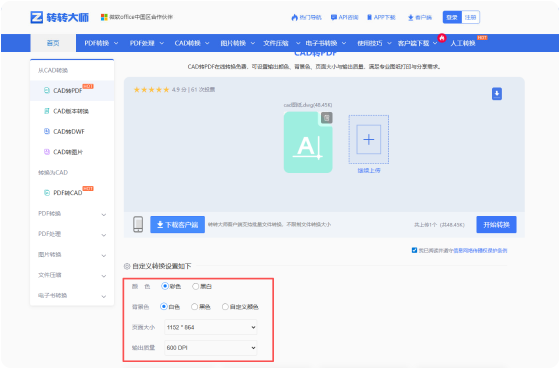Select 黑色 background radio option
The image size is (560, 369).
click(194, 306)
